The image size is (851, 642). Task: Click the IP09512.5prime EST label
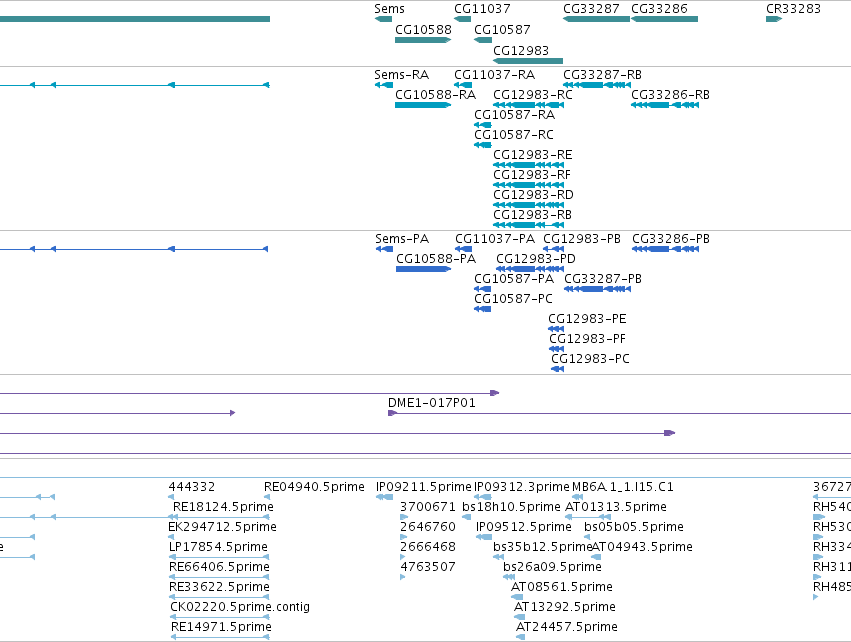coord(524,527)
